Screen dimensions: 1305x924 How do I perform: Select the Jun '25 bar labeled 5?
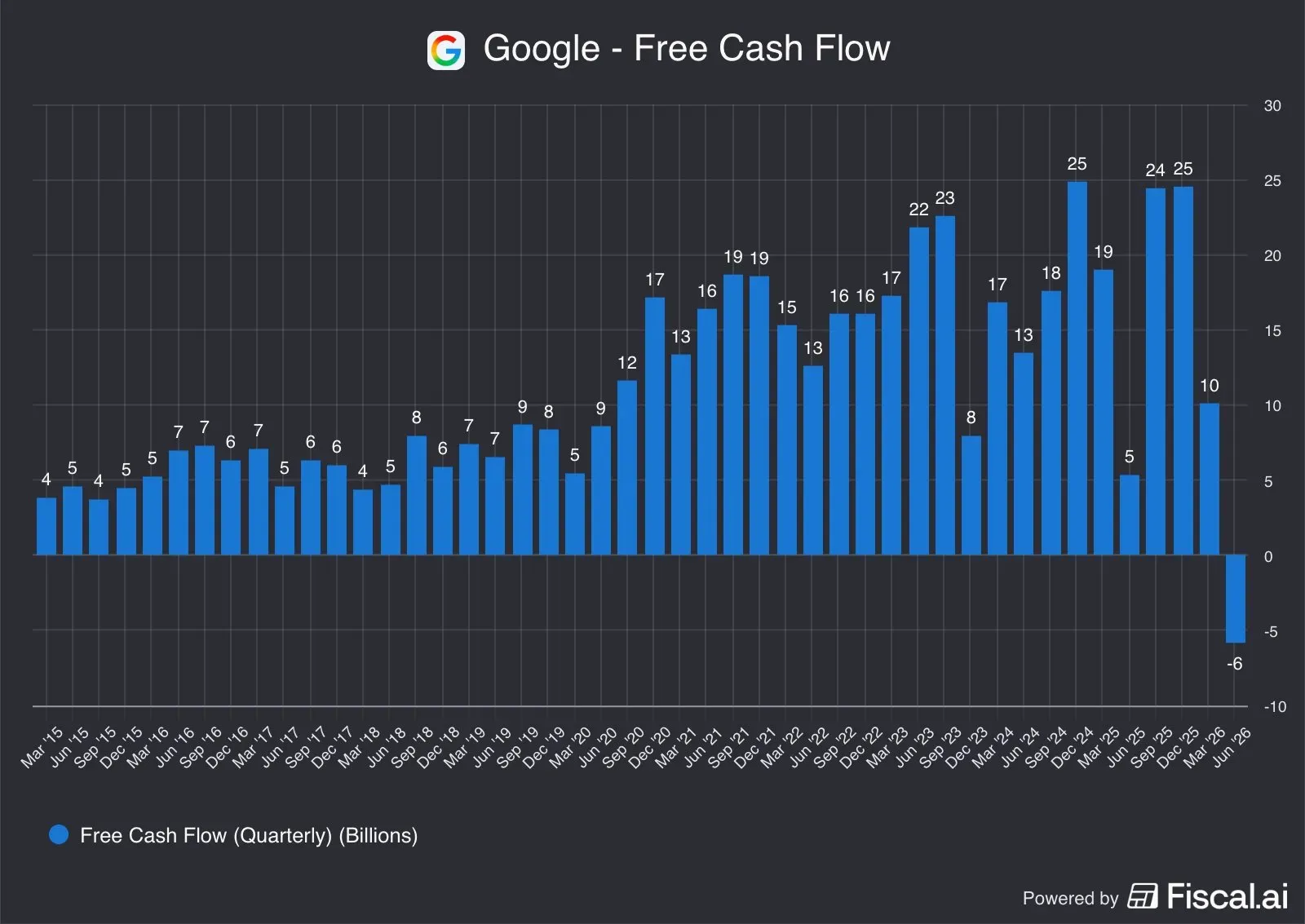[x=1130, y=515]
